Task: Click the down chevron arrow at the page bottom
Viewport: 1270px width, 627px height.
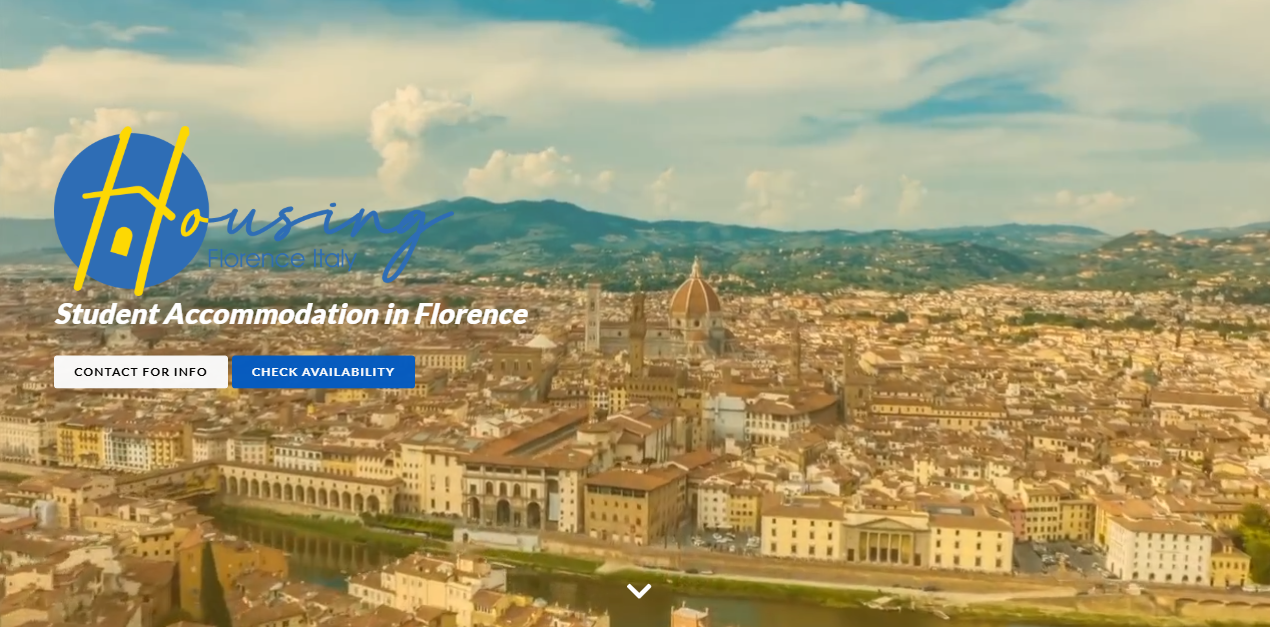Action: [639, 591]
